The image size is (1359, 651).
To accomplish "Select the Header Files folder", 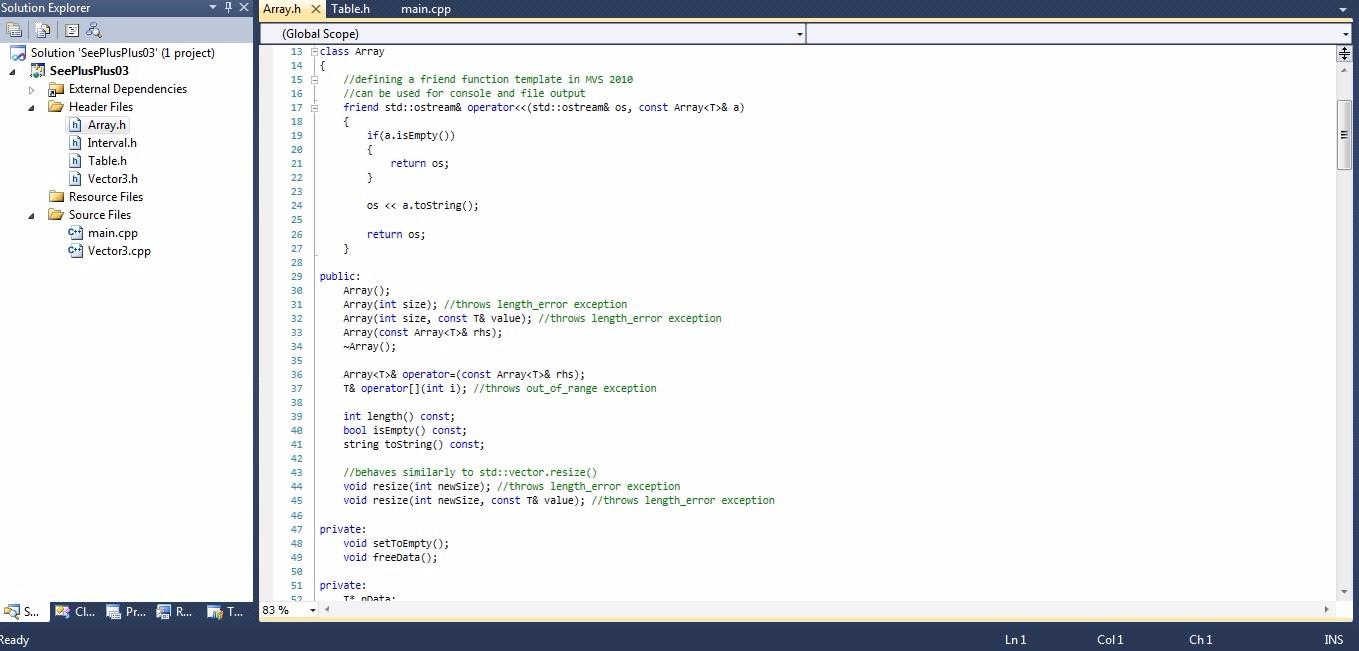I will coord(100,107).
